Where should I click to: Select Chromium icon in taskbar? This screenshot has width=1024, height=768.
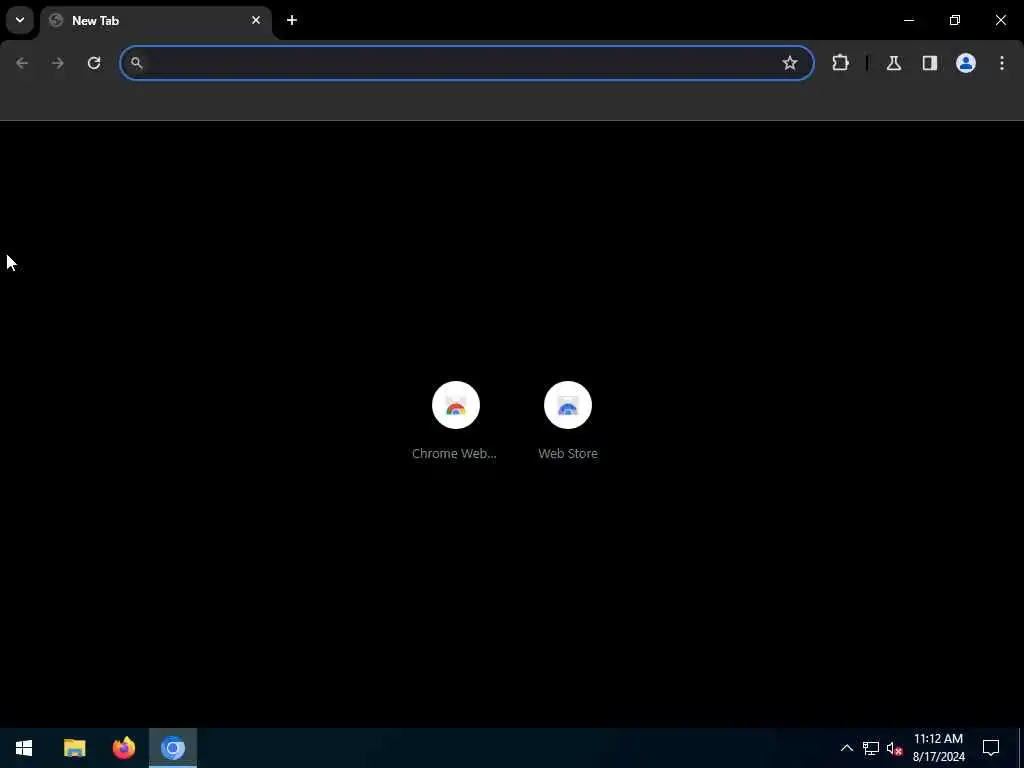173,748
